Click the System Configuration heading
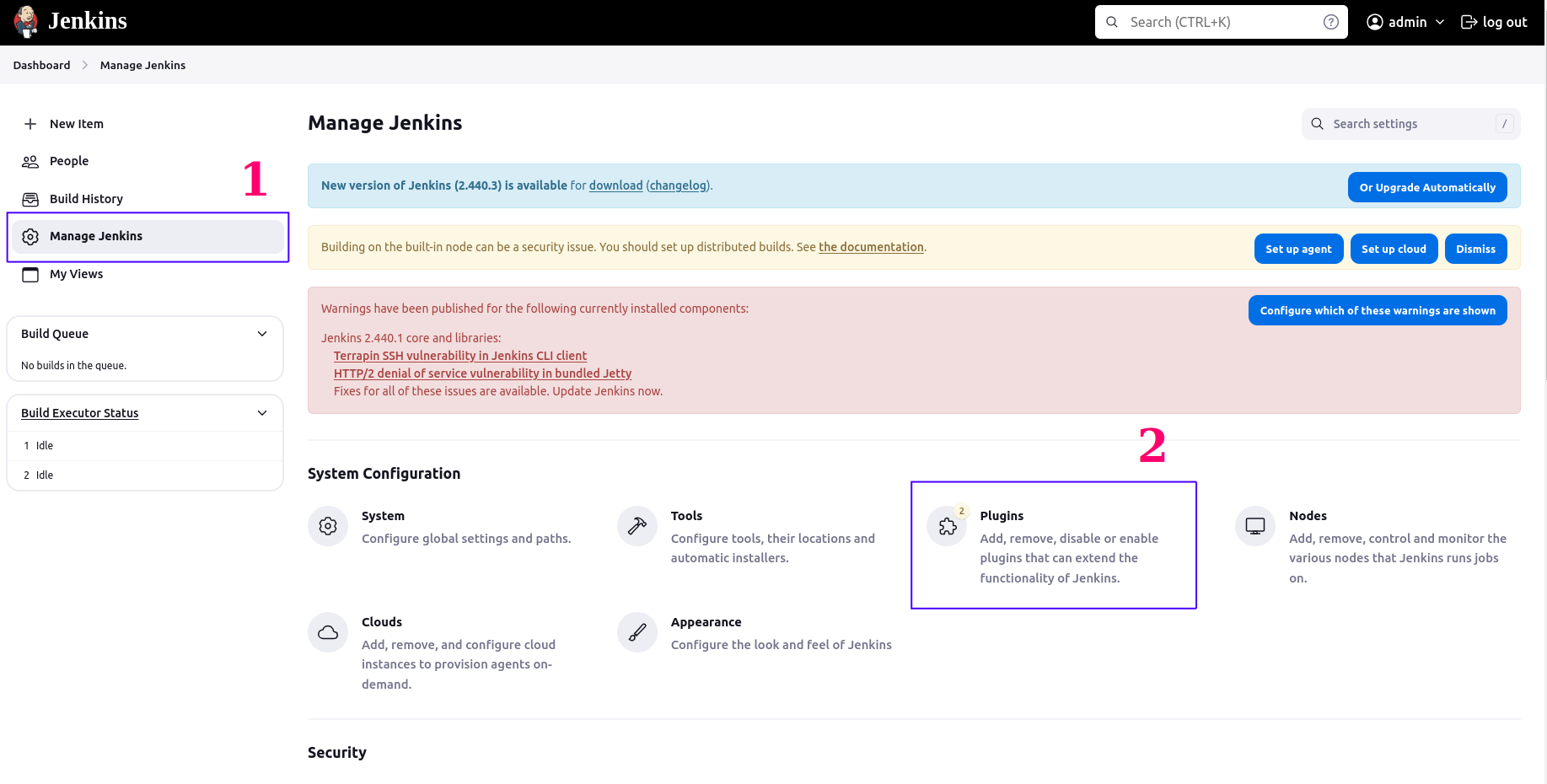 [x=384, y=474]
